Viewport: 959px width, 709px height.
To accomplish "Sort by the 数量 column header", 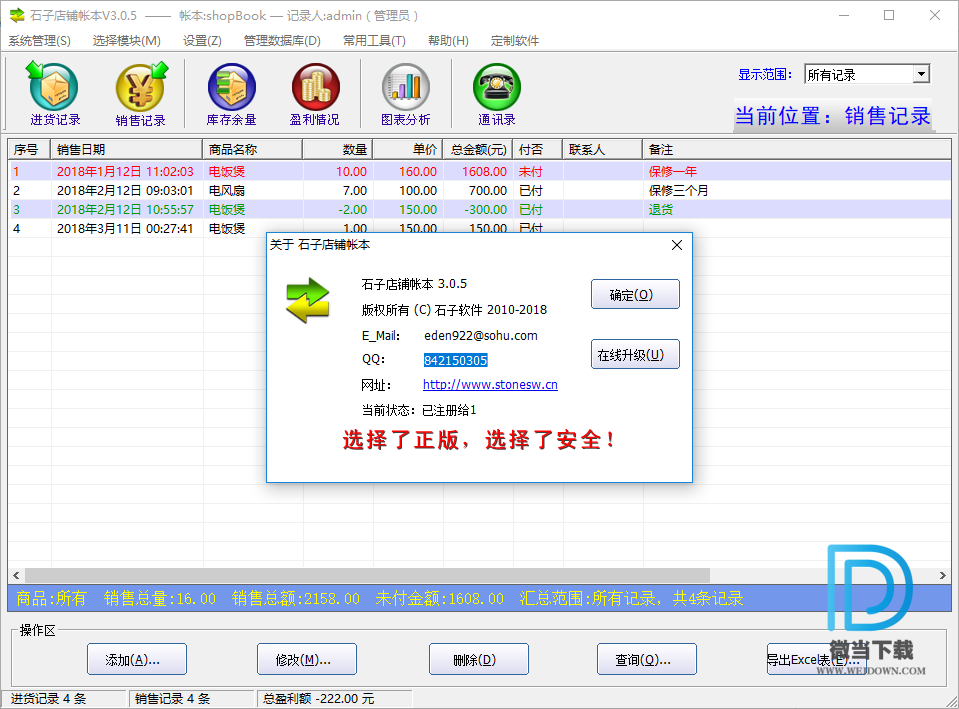I will [x=338, y=149].
